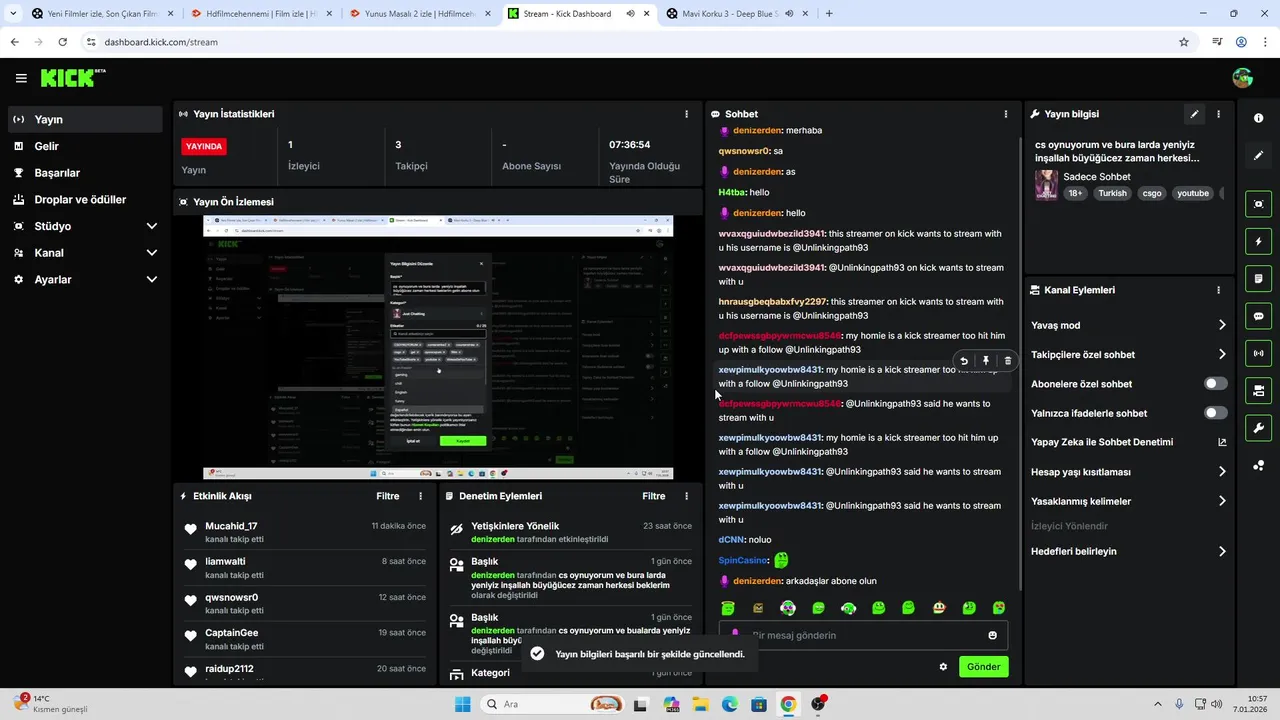Image resolution: width=1280 pixels, height=720 pixels.
Task: Open the three-dot menu of Yayın İstatistikleri
Action: (686, 114)
